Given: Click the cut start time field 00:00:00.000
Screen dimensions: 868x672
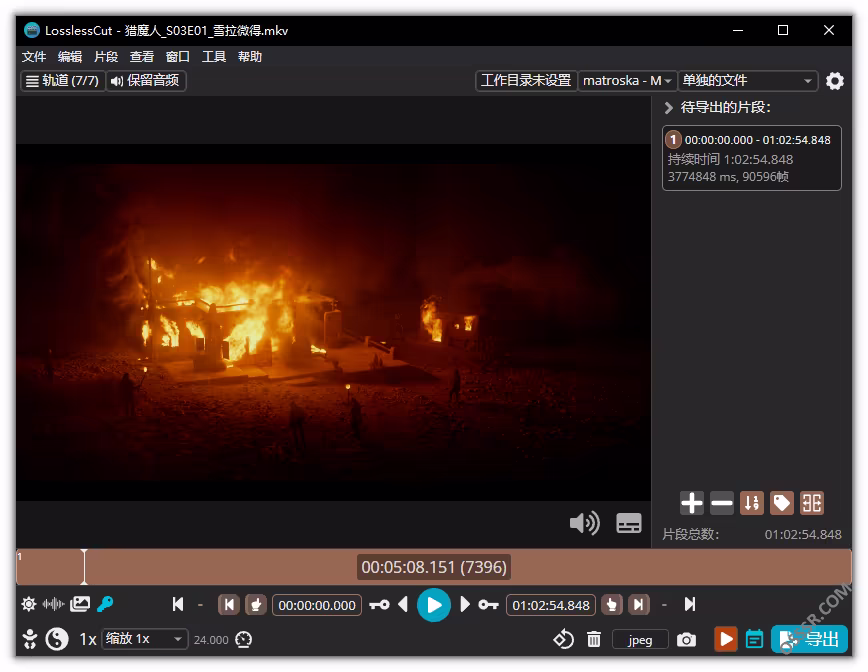Looking at the screenshot, I should tap(317, 605).
